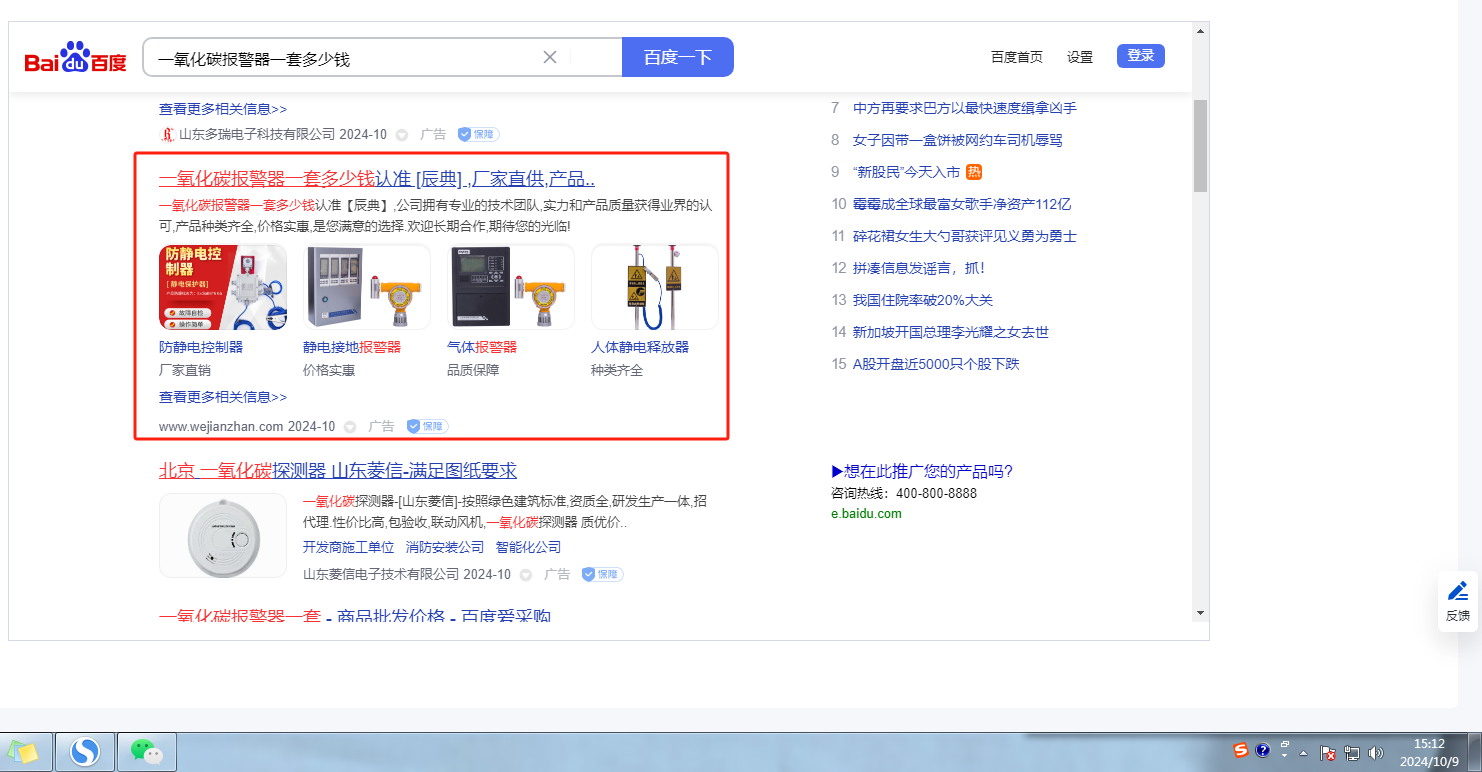
Task: Open hot search A股开盘近5000只个股下跌
Action: pos(936,364)
